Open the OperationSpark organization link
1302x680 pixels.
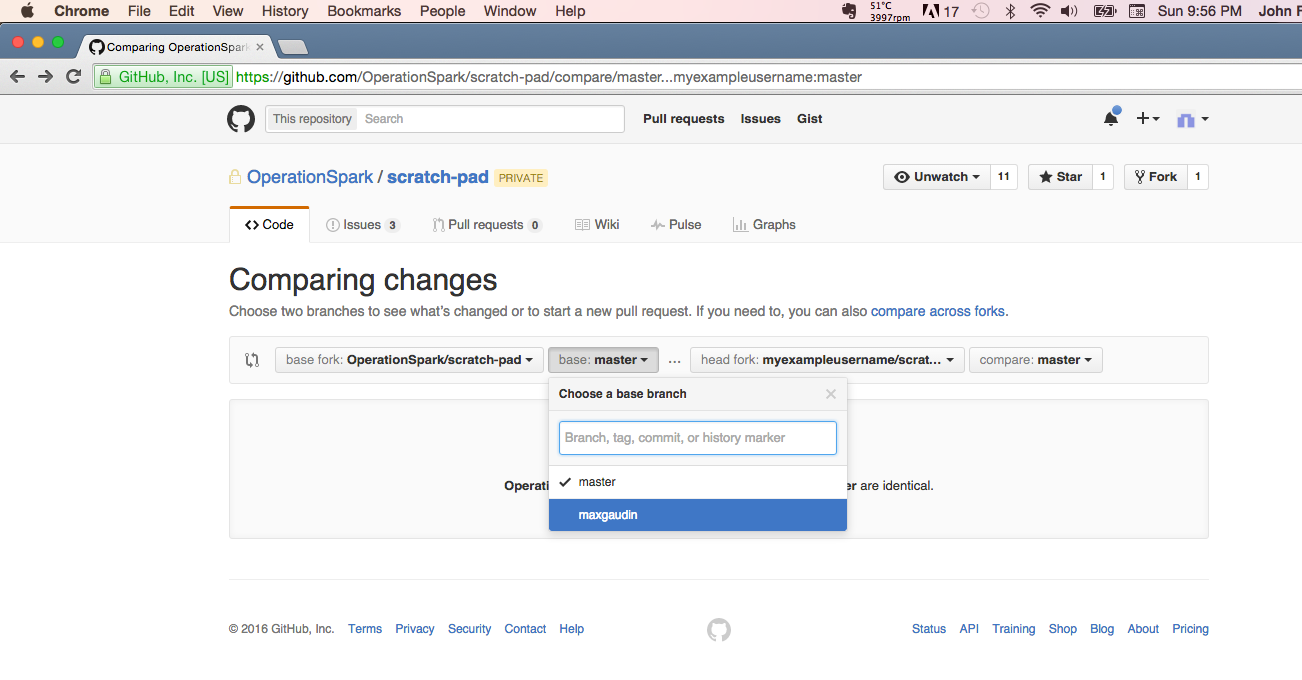(x=310, y=177)
